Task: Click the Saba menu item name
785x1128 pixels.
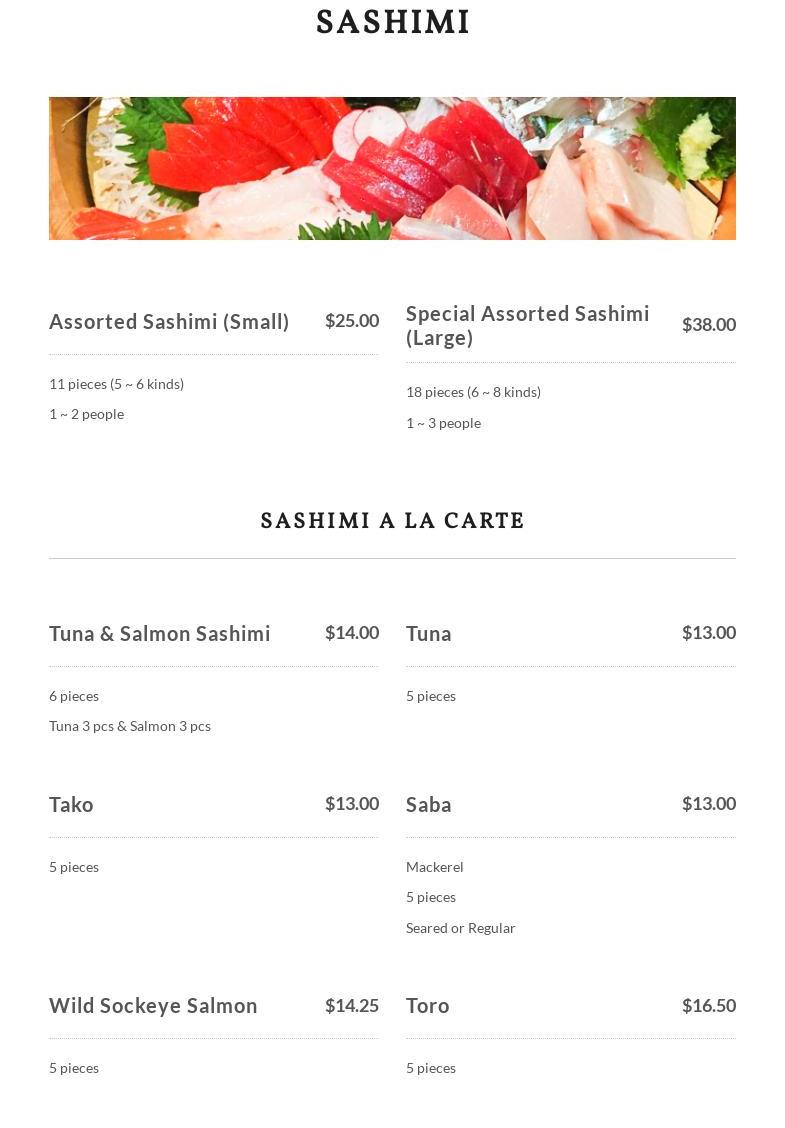Action: pyautogui.click(x=429, y=805)
